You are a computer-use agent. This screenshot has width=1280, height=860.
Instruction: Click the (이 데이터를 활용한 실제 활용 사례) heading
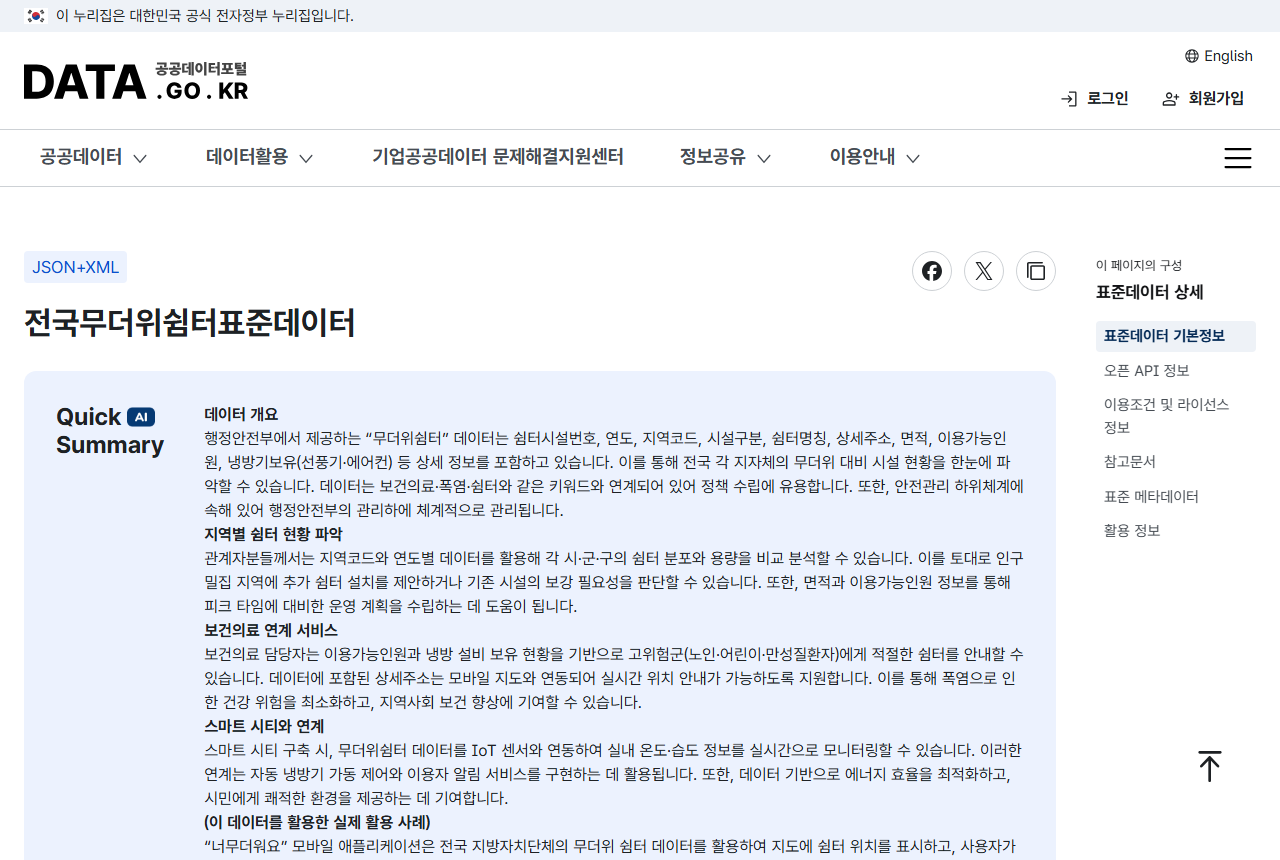(317, 822)
